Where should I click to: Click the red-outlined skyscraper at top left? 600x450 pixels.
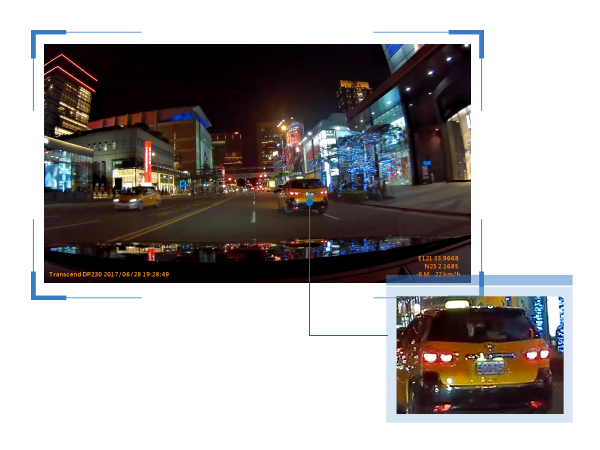pos(68,95)
